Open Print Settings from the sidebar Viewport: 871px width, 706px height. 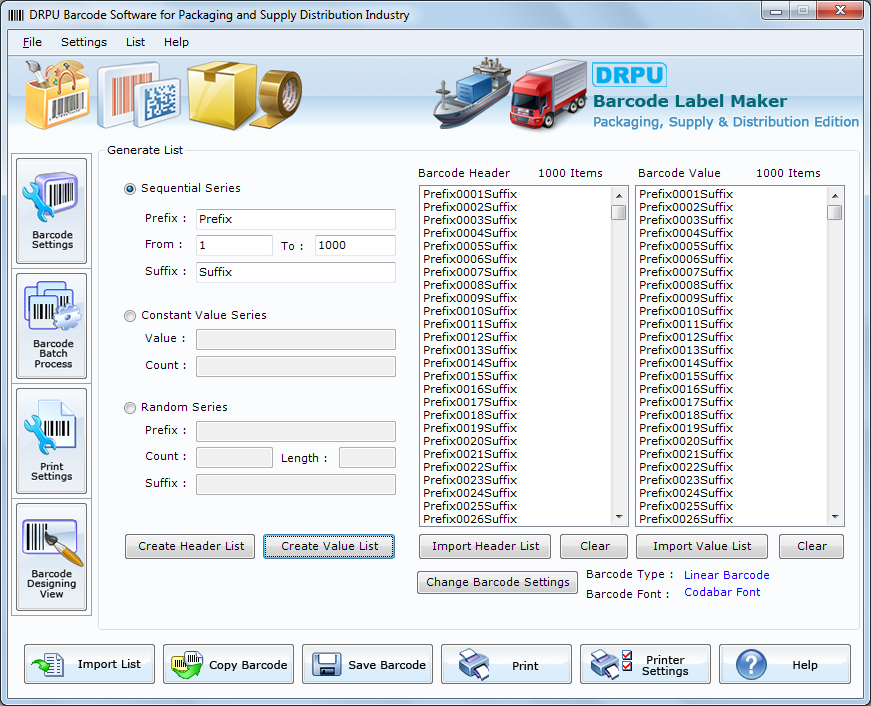[x=51, y=440]
